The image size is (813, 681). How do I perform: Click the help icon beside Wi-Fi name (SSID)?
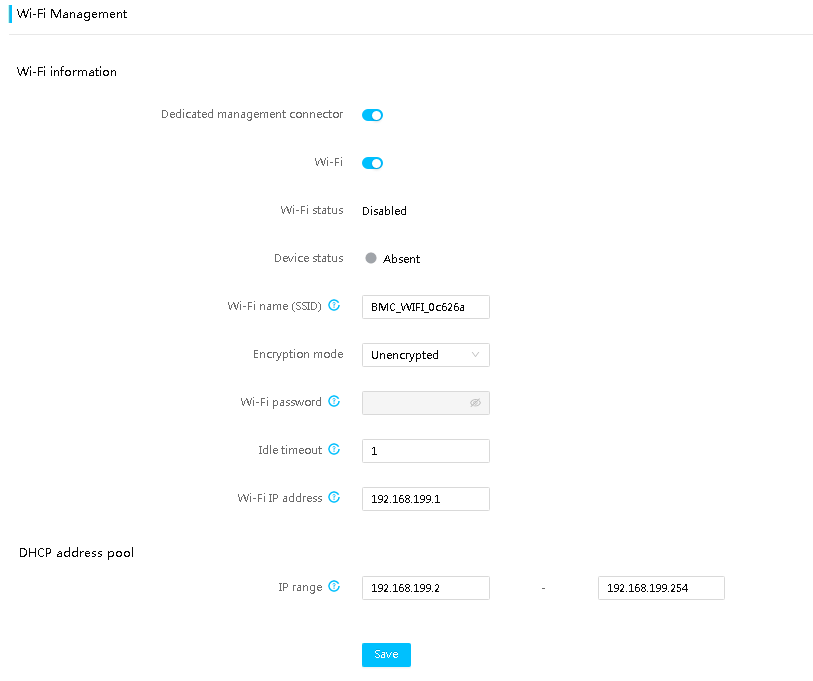334,305
